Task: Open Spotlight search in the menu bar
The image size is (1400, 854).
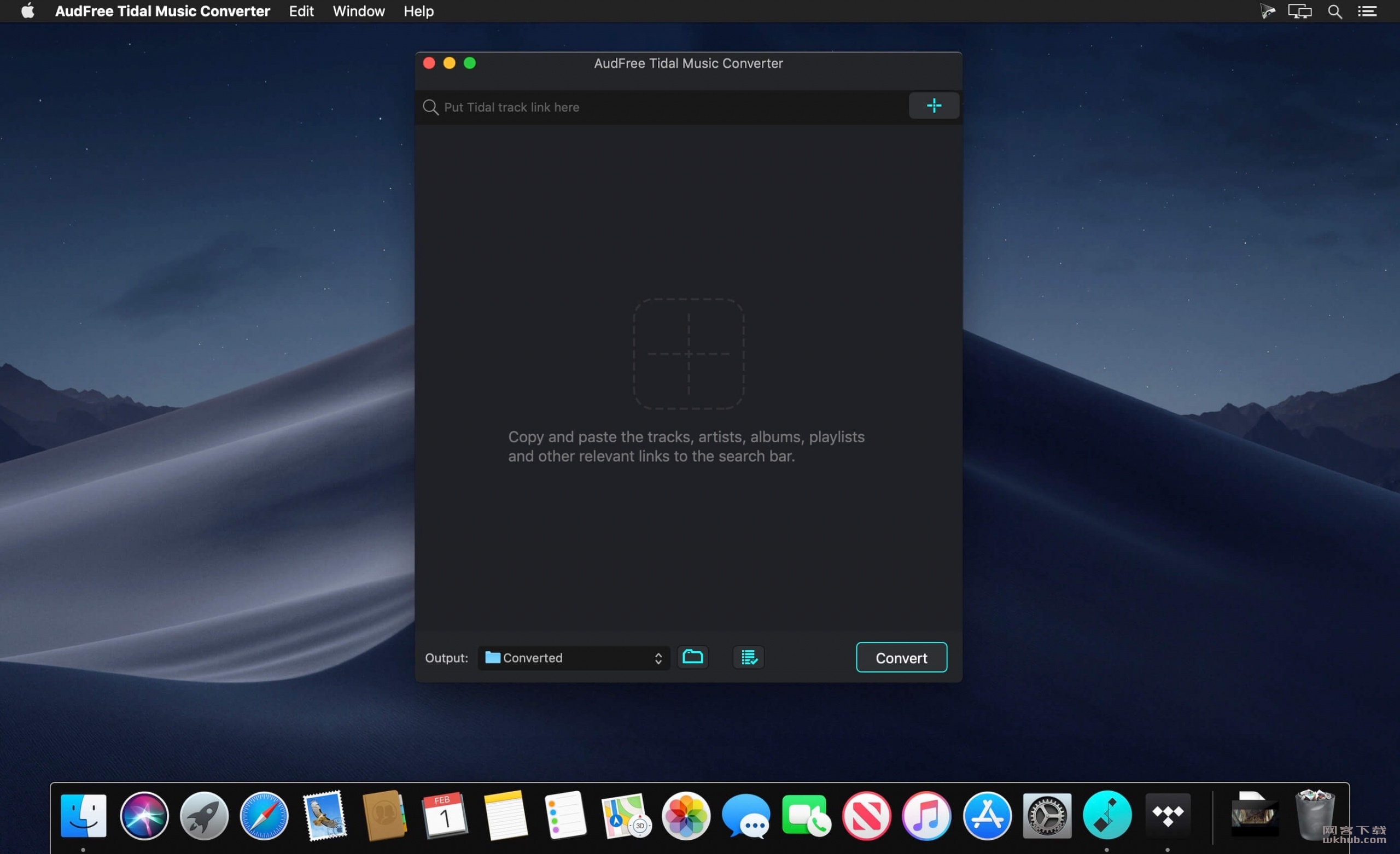Action: pyautogui.click(x=1335, y=11)
